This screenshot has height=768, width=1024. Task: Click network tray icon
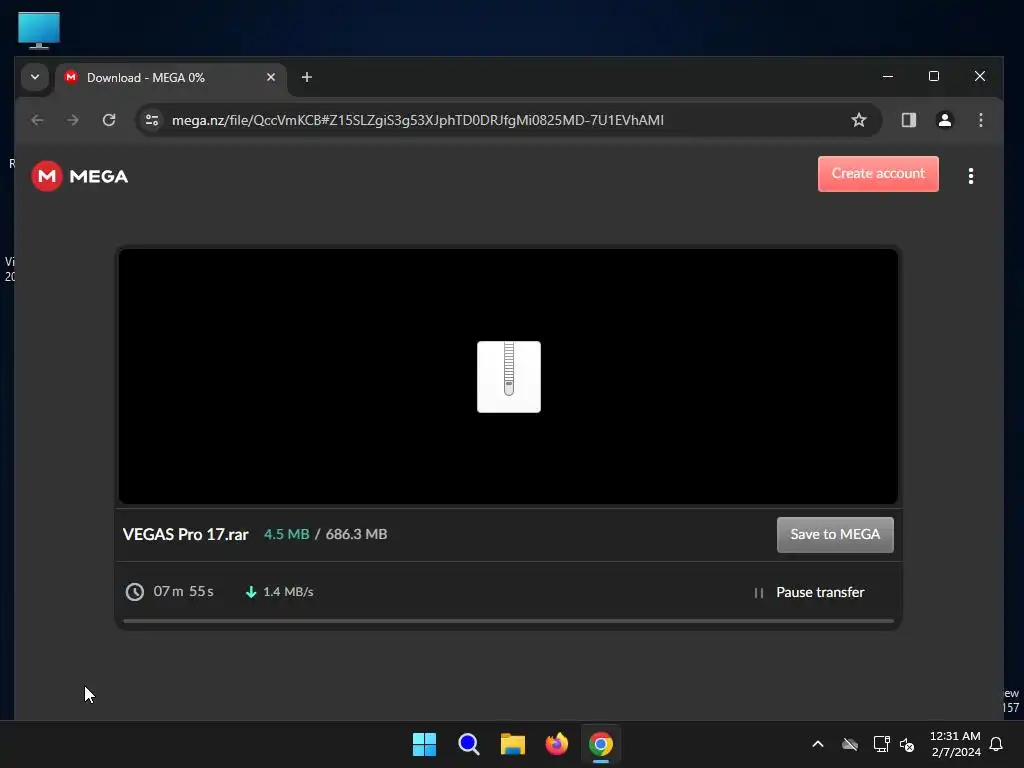(x=881, y=744)
